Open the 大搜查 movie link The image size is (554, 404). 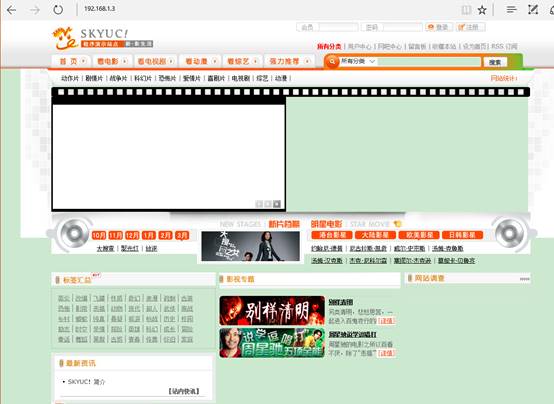105,248
